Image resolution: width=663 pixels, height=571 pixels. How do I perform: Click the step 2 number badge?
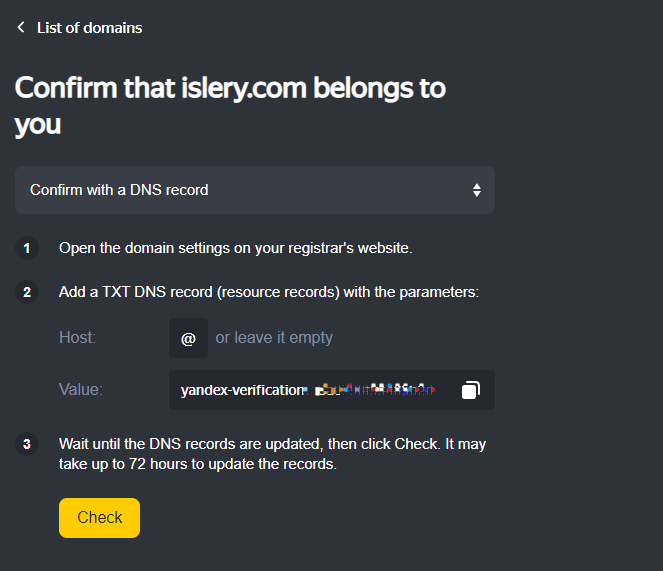[x=27, y=292]
